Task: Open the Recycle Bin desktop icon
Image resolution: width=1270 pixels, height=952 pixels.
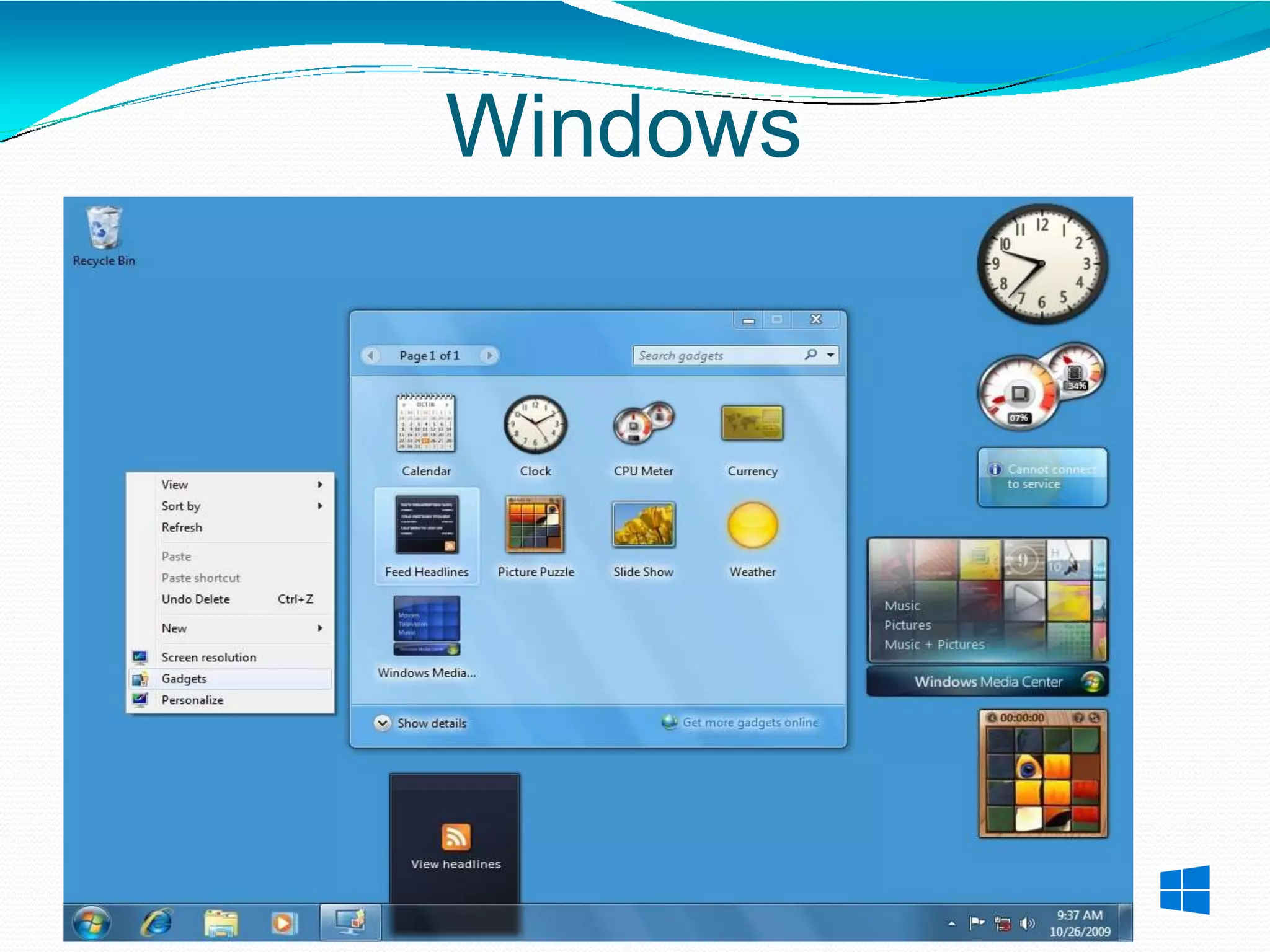Action: [104, 236]
